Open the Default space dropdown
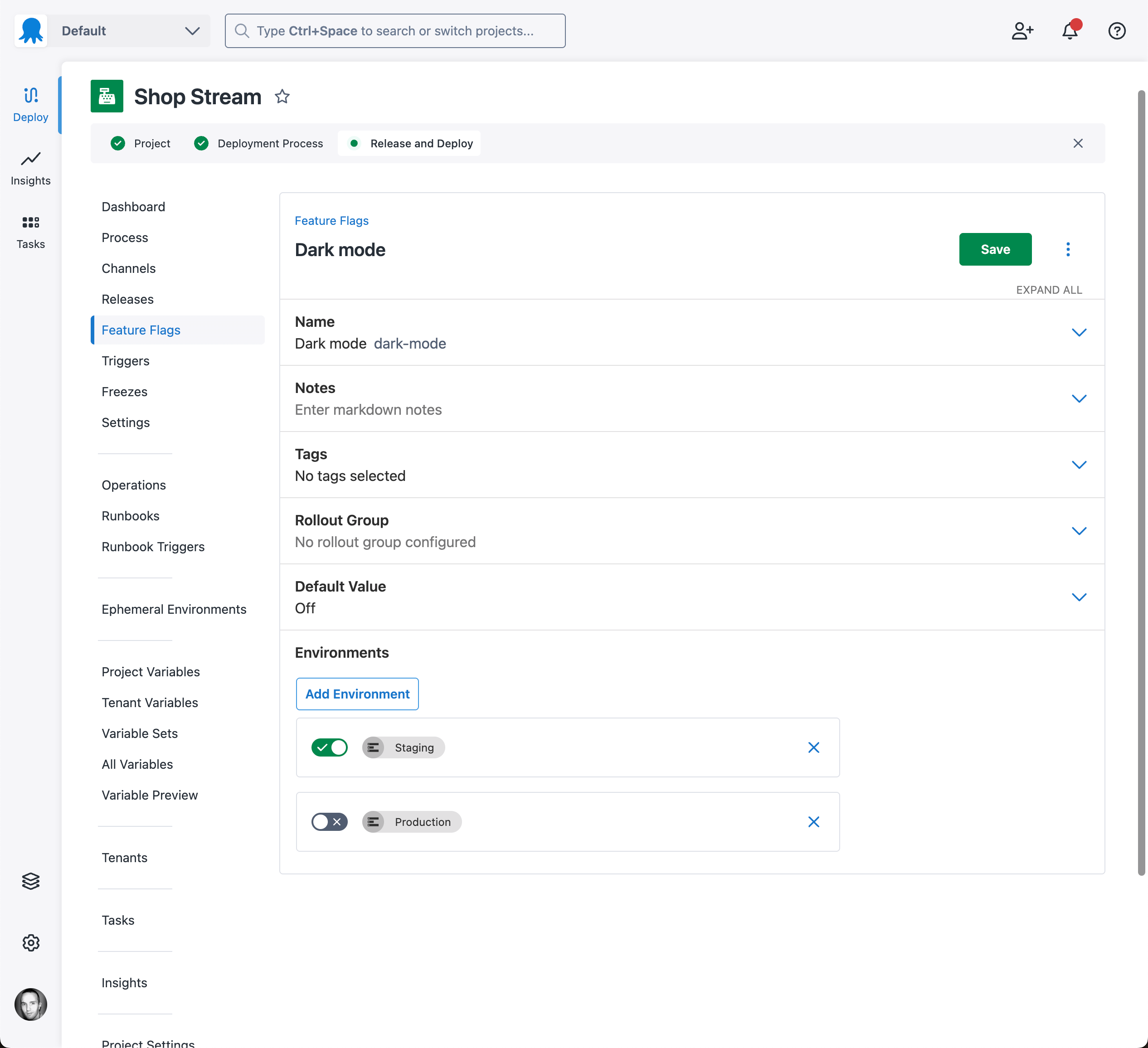 (130, 31)
